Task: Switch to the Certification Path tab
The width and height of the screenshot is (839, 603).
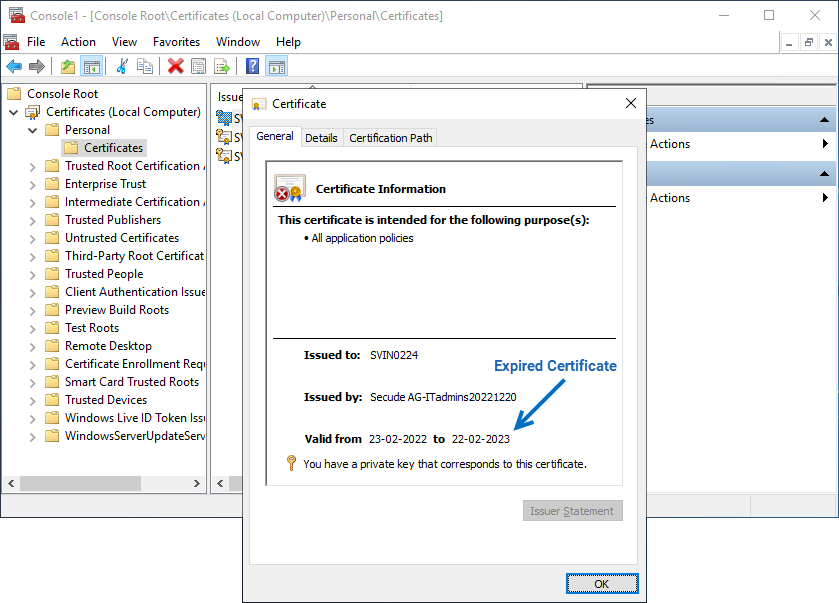Action: tap(390, 138)
